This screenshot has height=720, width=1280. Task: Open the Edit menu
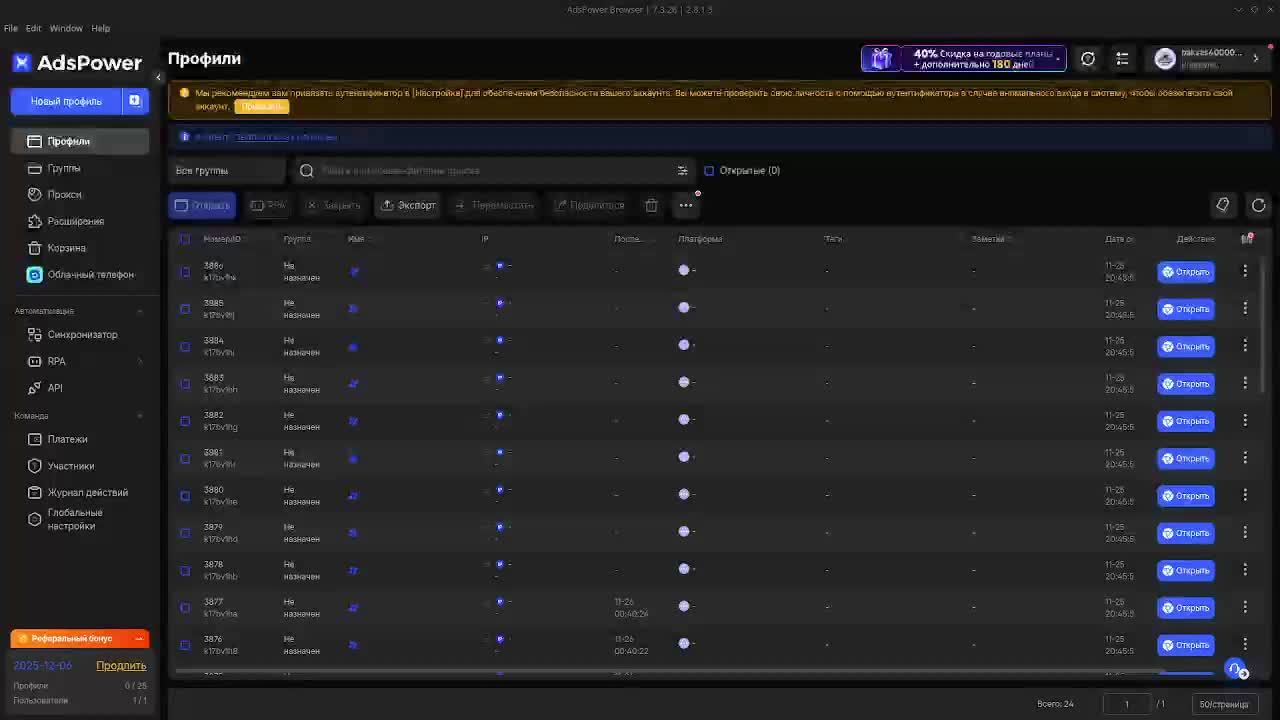click(33, 28)
